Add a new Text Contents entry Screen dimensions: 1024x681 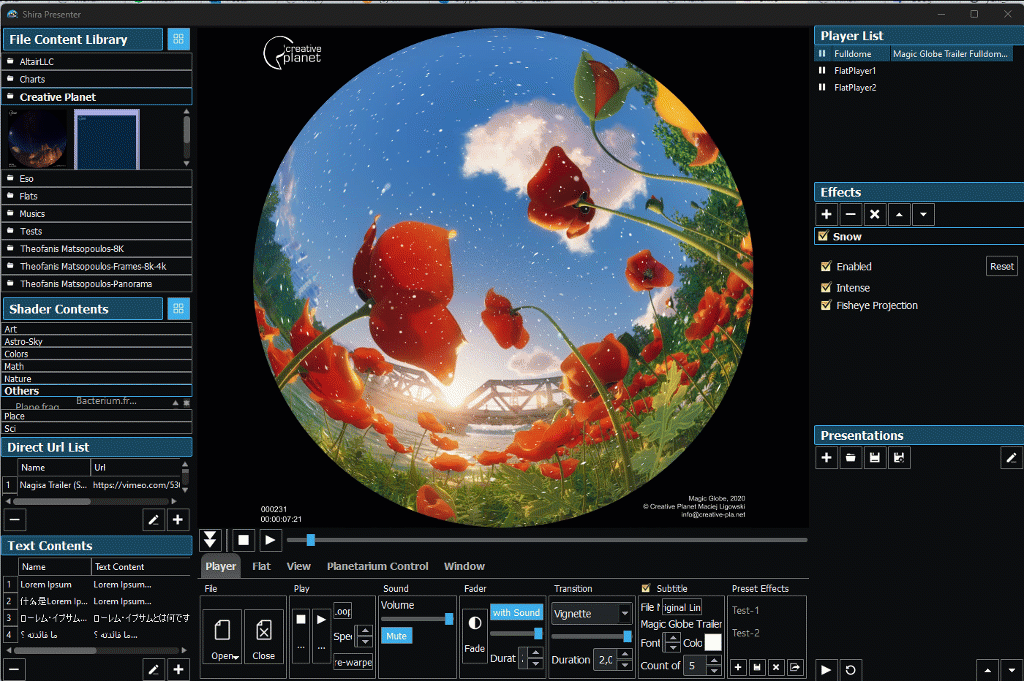pyautogui.click(x=178, y=669)
